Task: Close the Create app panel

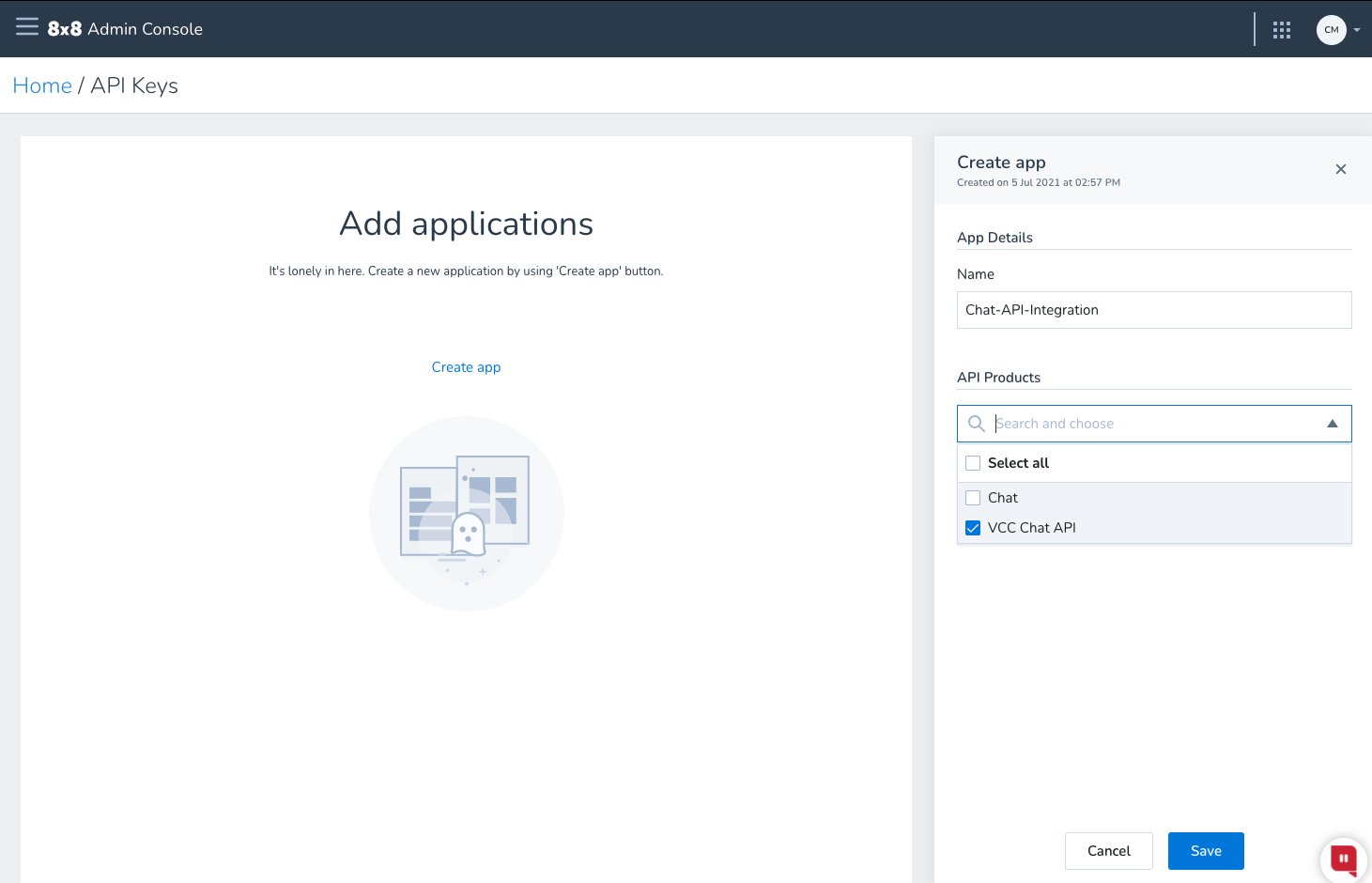Action: 1340,169
